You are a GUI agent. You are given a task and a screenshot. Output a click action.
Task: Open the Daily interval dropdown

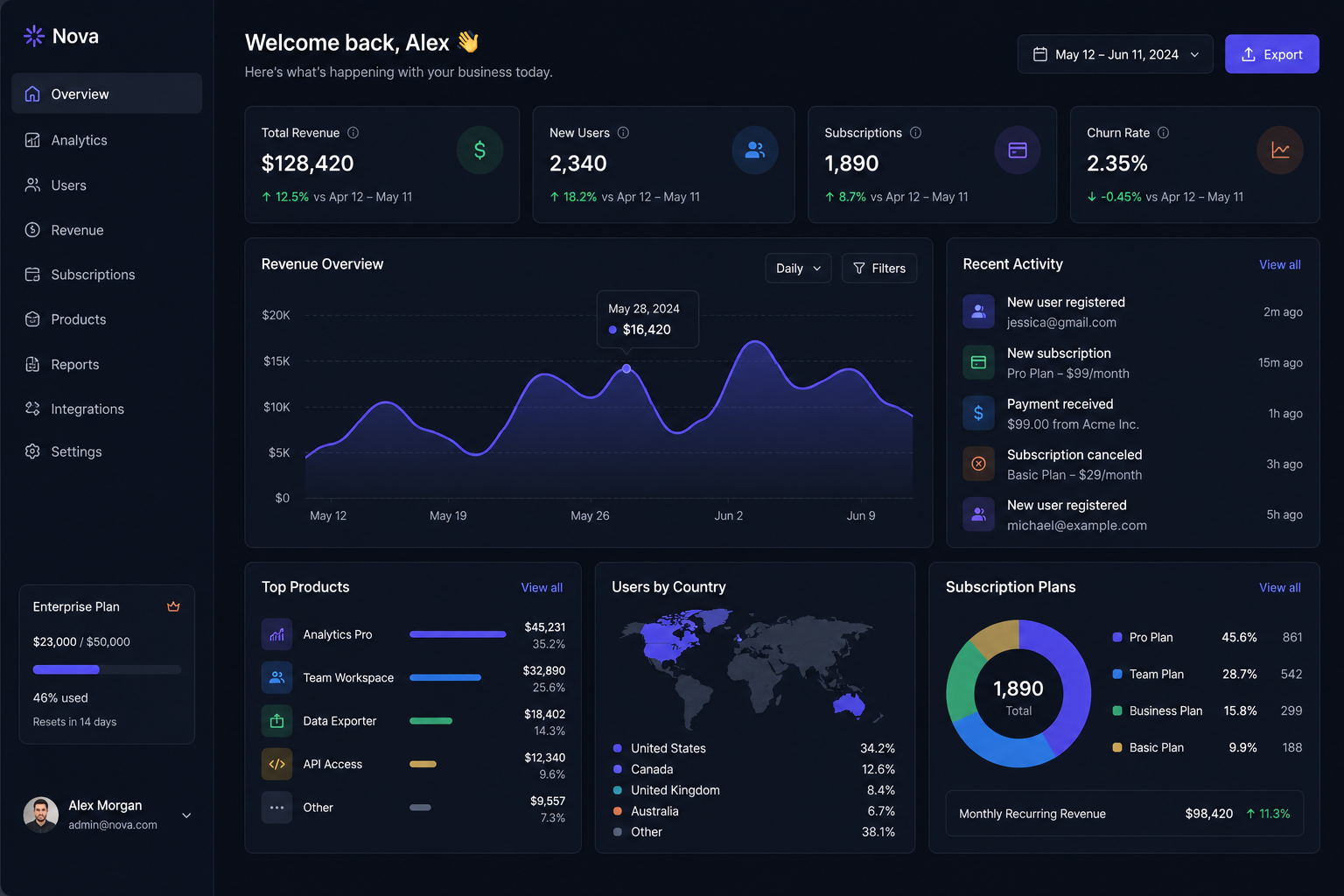click(798, 269)
